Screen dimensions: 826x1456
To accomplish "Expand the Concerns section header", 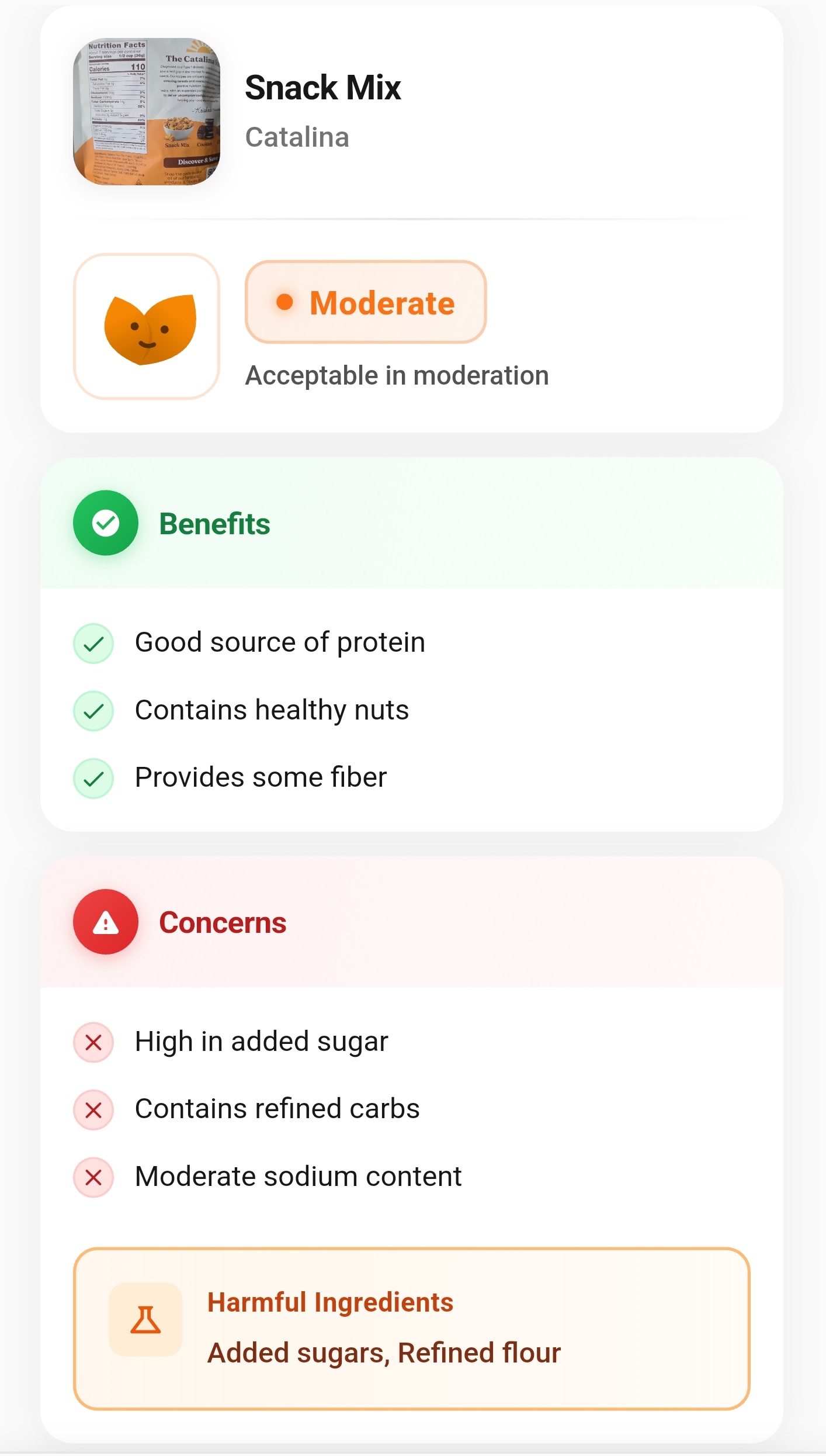I will pyautogui.click(x=223, y=921).
